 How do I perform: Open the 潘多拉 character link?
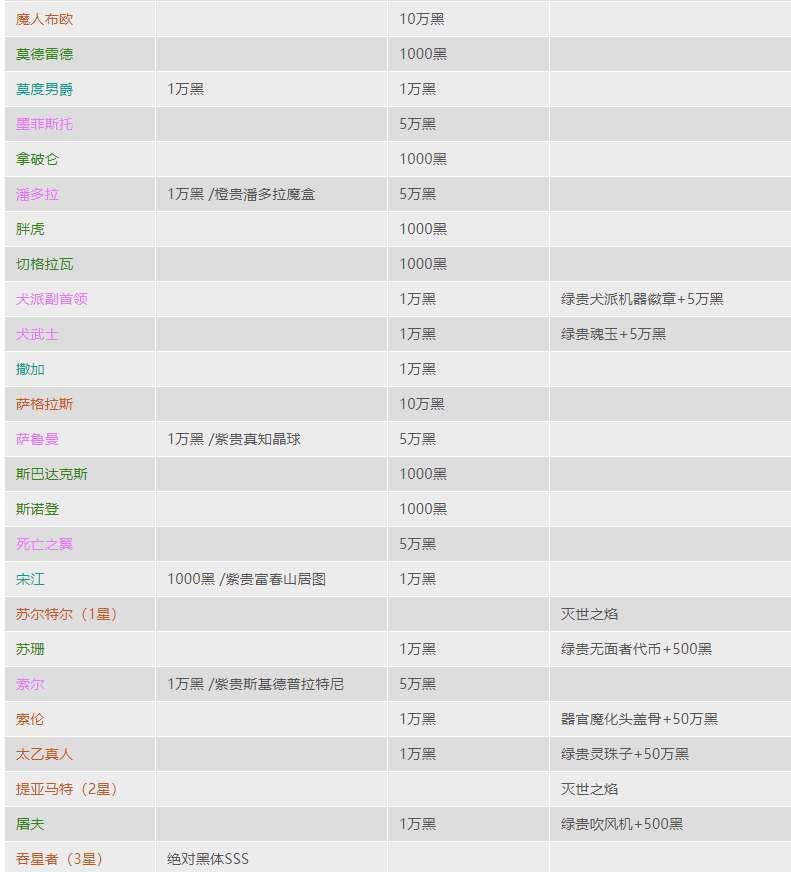tap(38, 194)
